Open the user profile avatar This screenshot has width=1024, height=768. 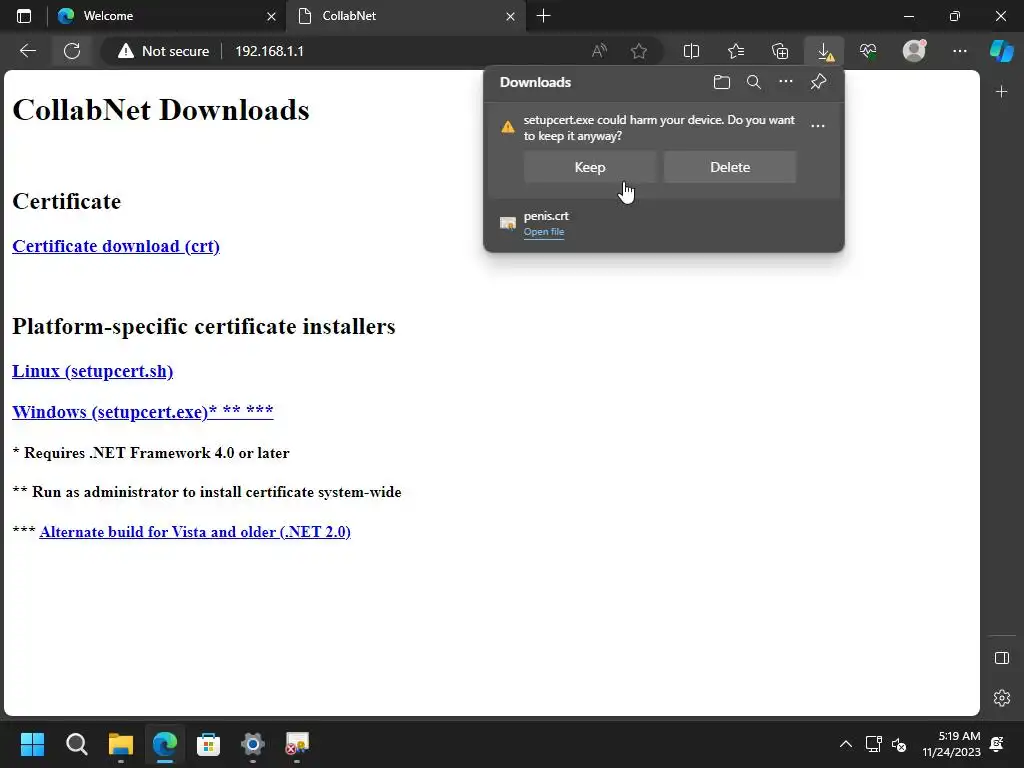[x=914, y=50]
